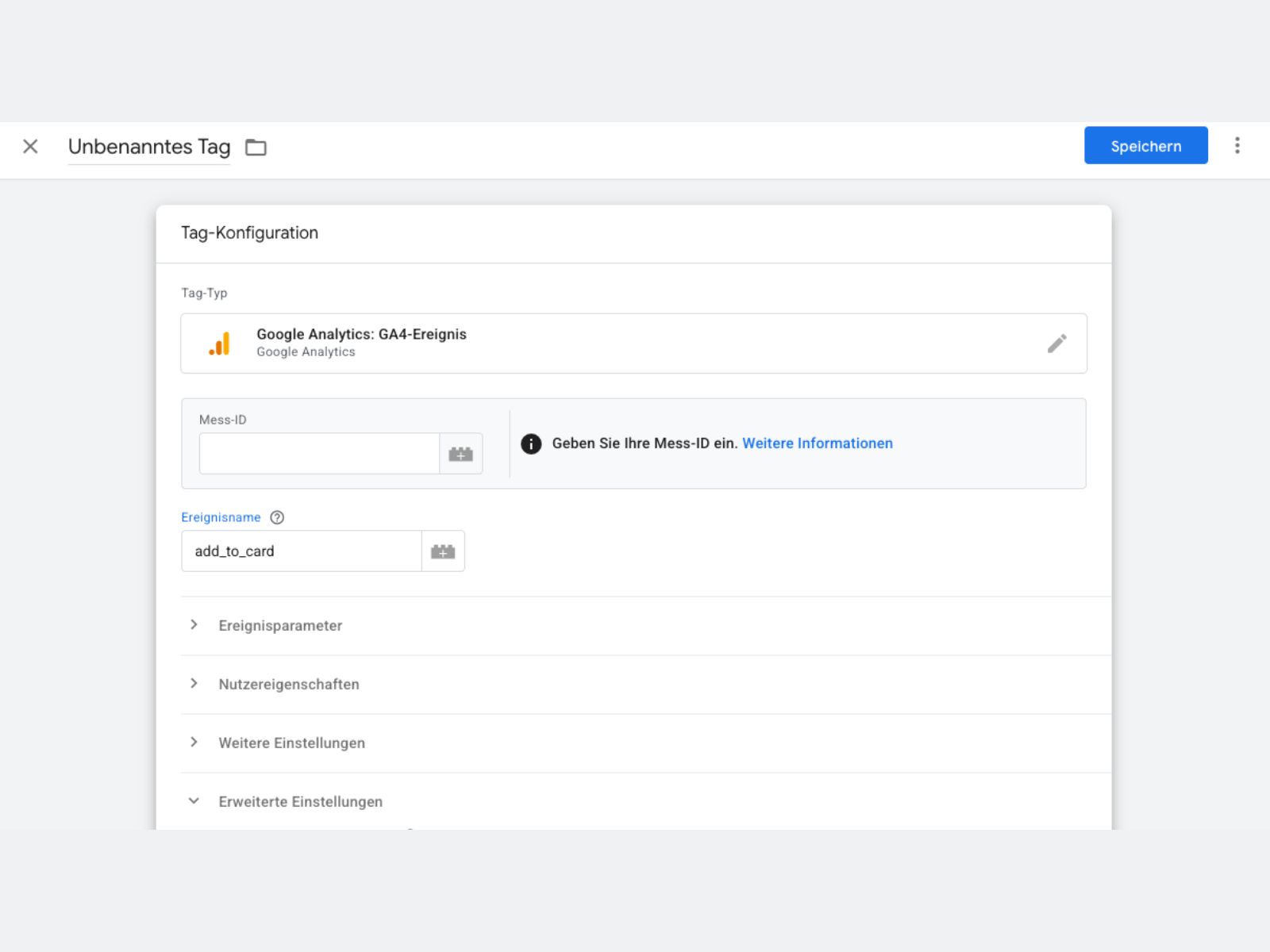
Task: Click the Mess-ID label text
Action: (x=222, y=420)
